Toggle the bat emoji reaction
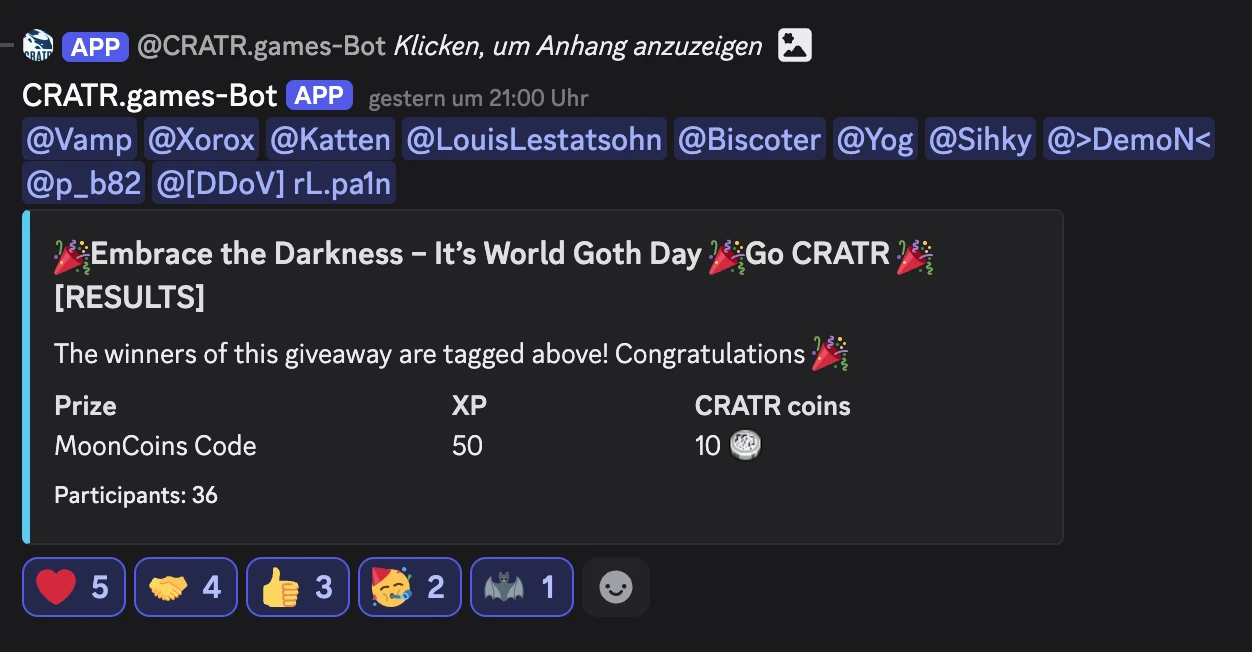The width and height of the screenshot is (1252, 652). pyautogui.click(x=522, y=587)
